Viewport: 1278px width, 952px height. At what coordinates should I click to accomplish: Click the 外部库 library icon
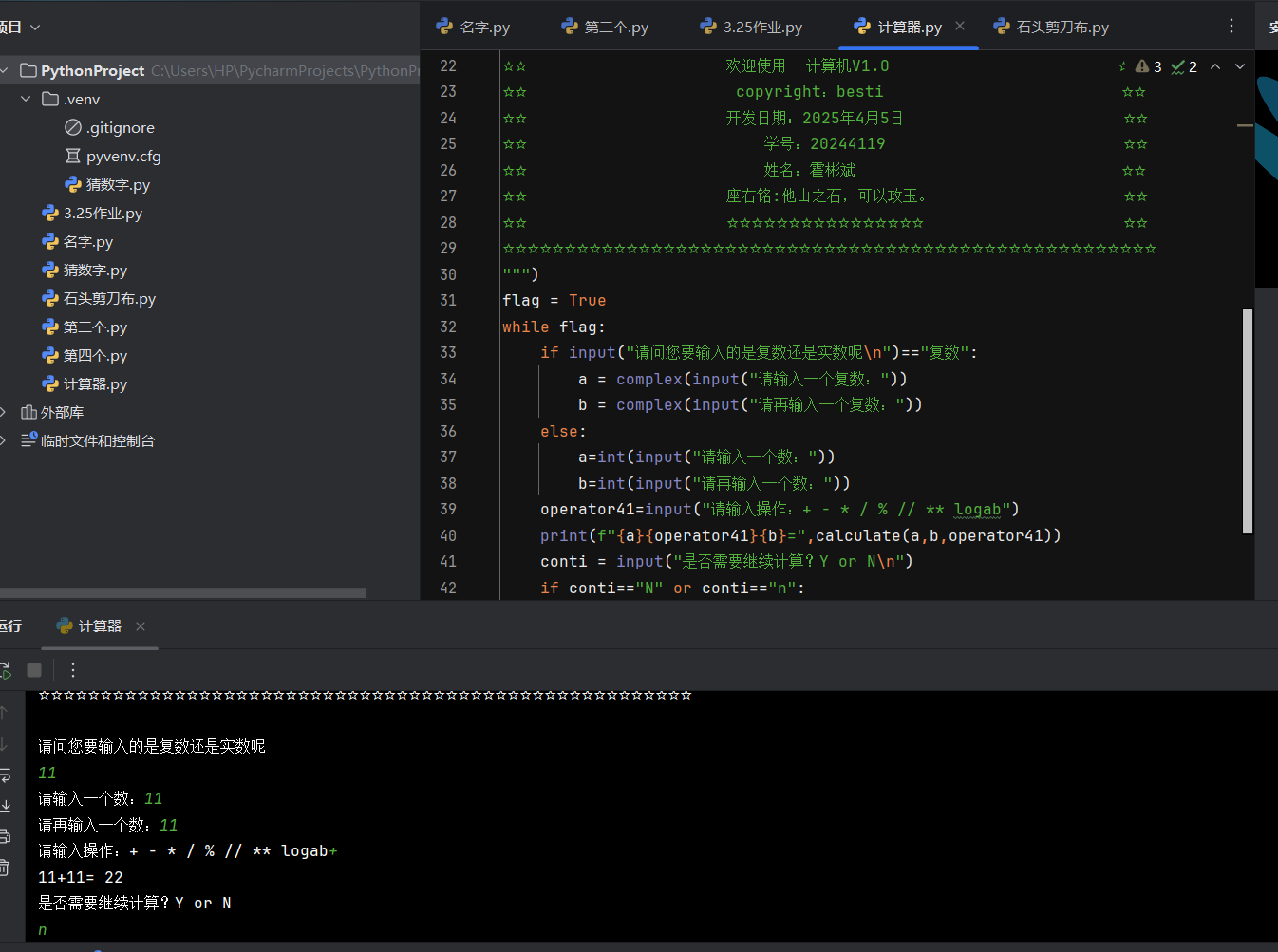point(28,412)
